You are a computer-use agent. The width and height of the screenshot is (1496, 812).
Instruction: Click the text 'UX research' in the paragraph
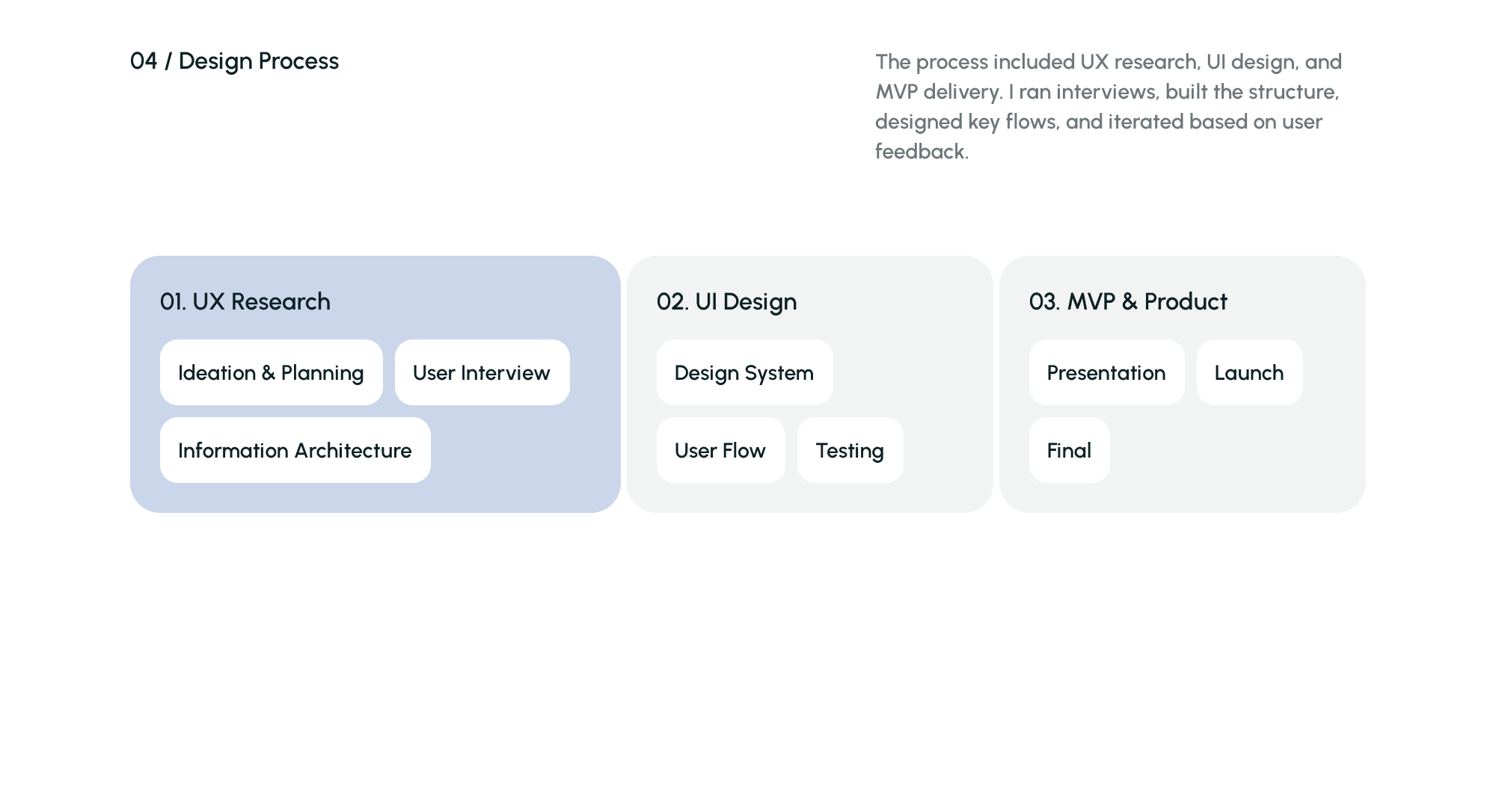tap(1139, 62)
